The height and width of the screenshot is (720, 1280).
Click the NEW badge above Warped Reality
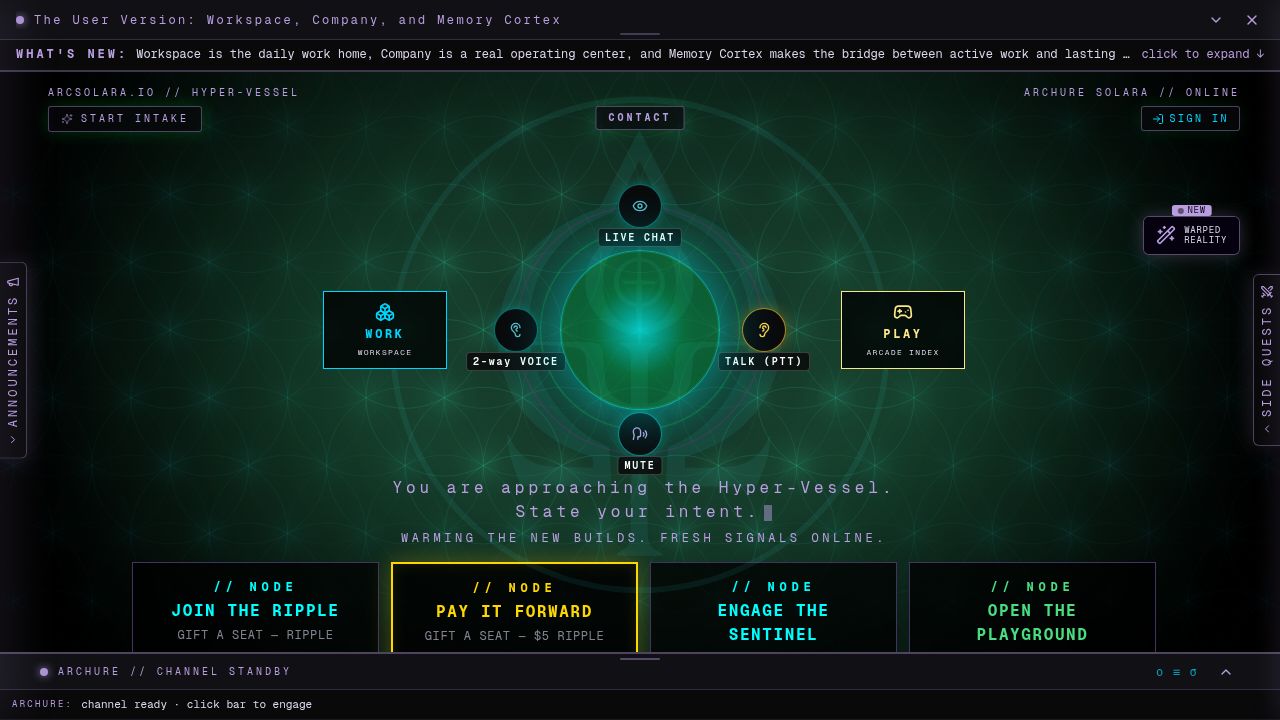click(x=1192, y=211)
